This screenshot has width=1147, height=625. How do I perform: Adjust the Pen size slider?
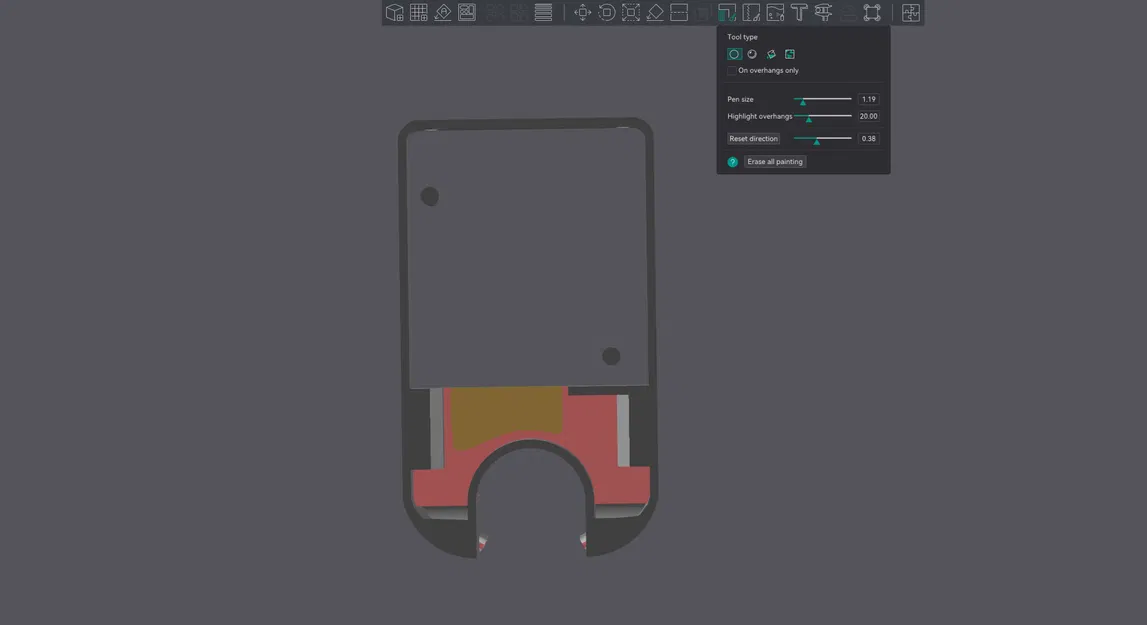click(823, 100)
